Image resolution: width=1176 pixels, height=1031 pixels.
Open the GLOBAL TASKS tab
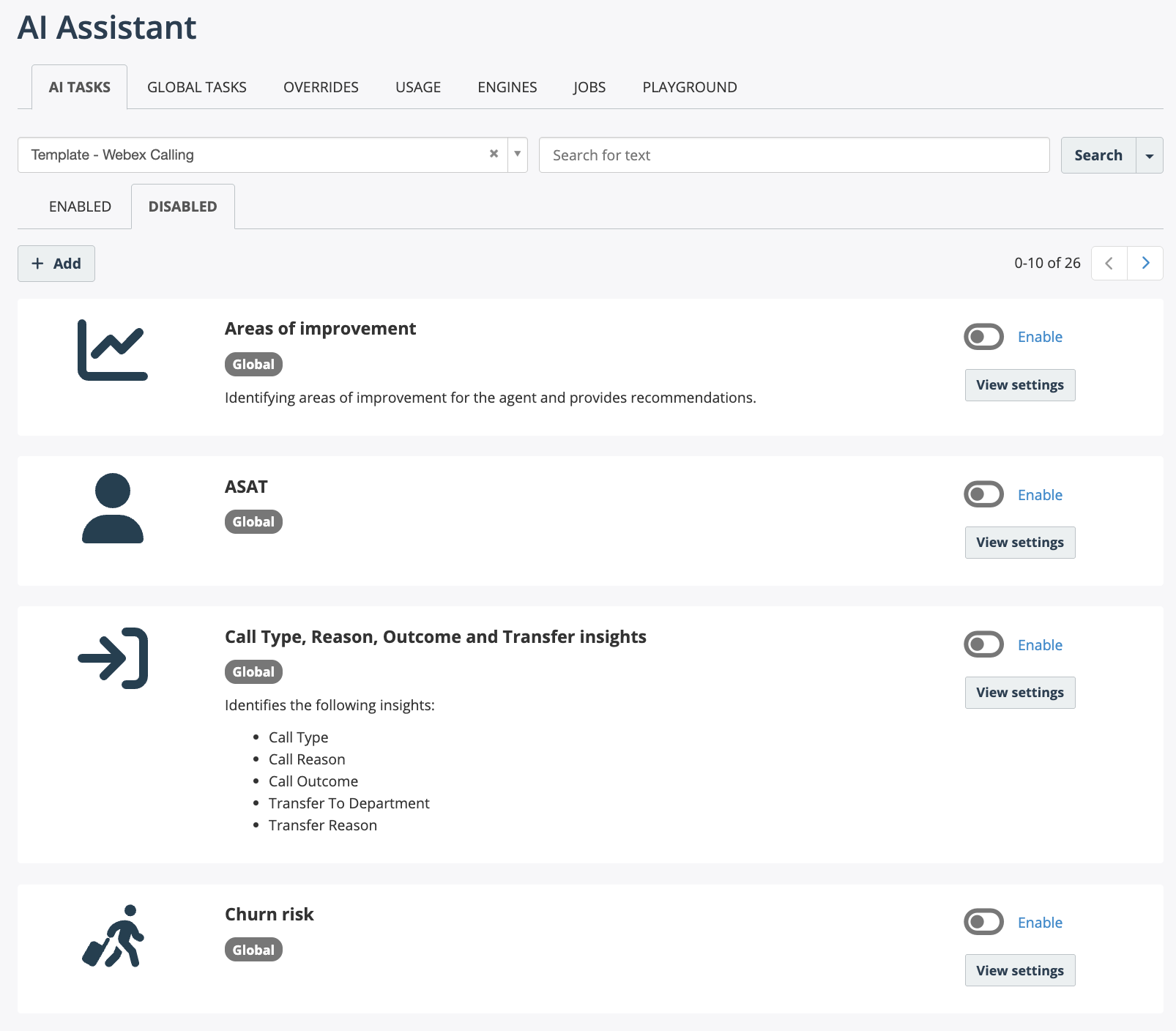(197, 87)
